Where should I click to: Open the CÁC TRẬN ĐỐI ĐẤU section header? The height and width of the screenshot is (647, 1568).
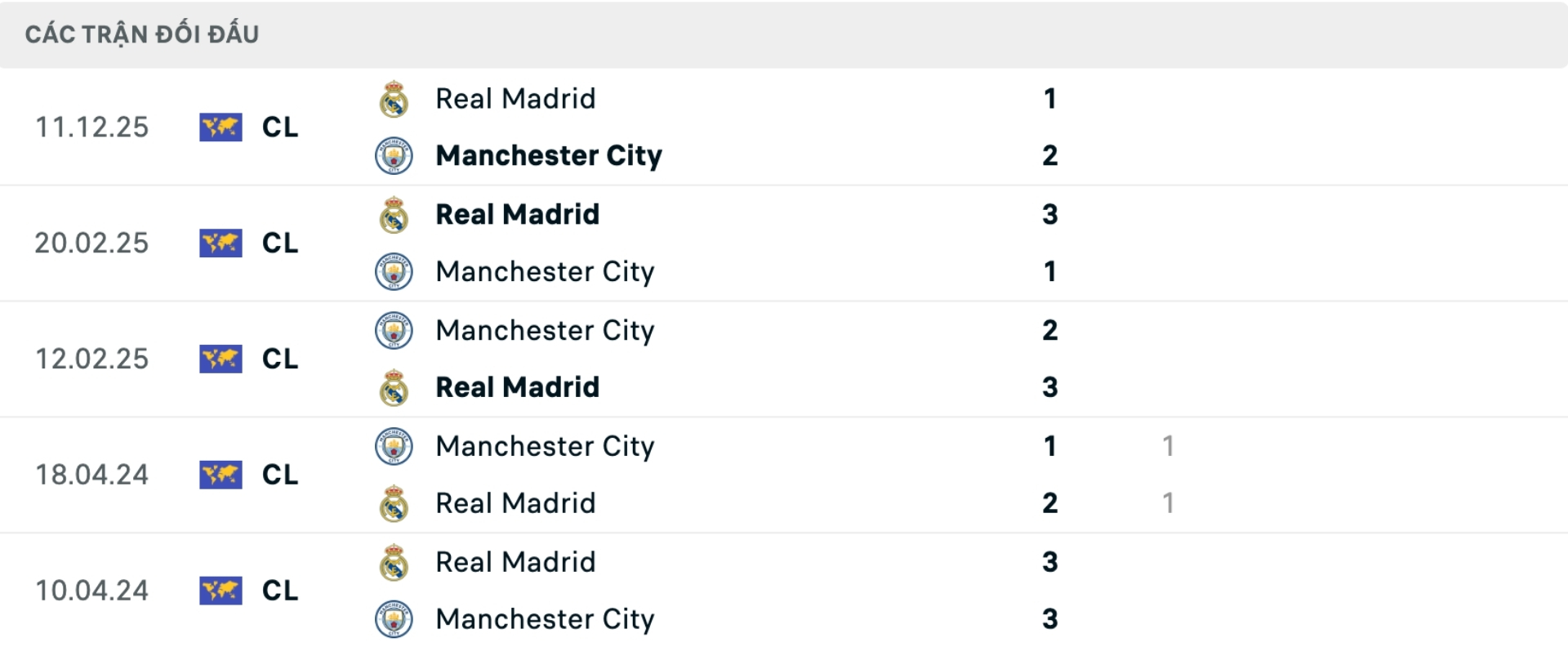pyautogui.click(x=142, y=33)
